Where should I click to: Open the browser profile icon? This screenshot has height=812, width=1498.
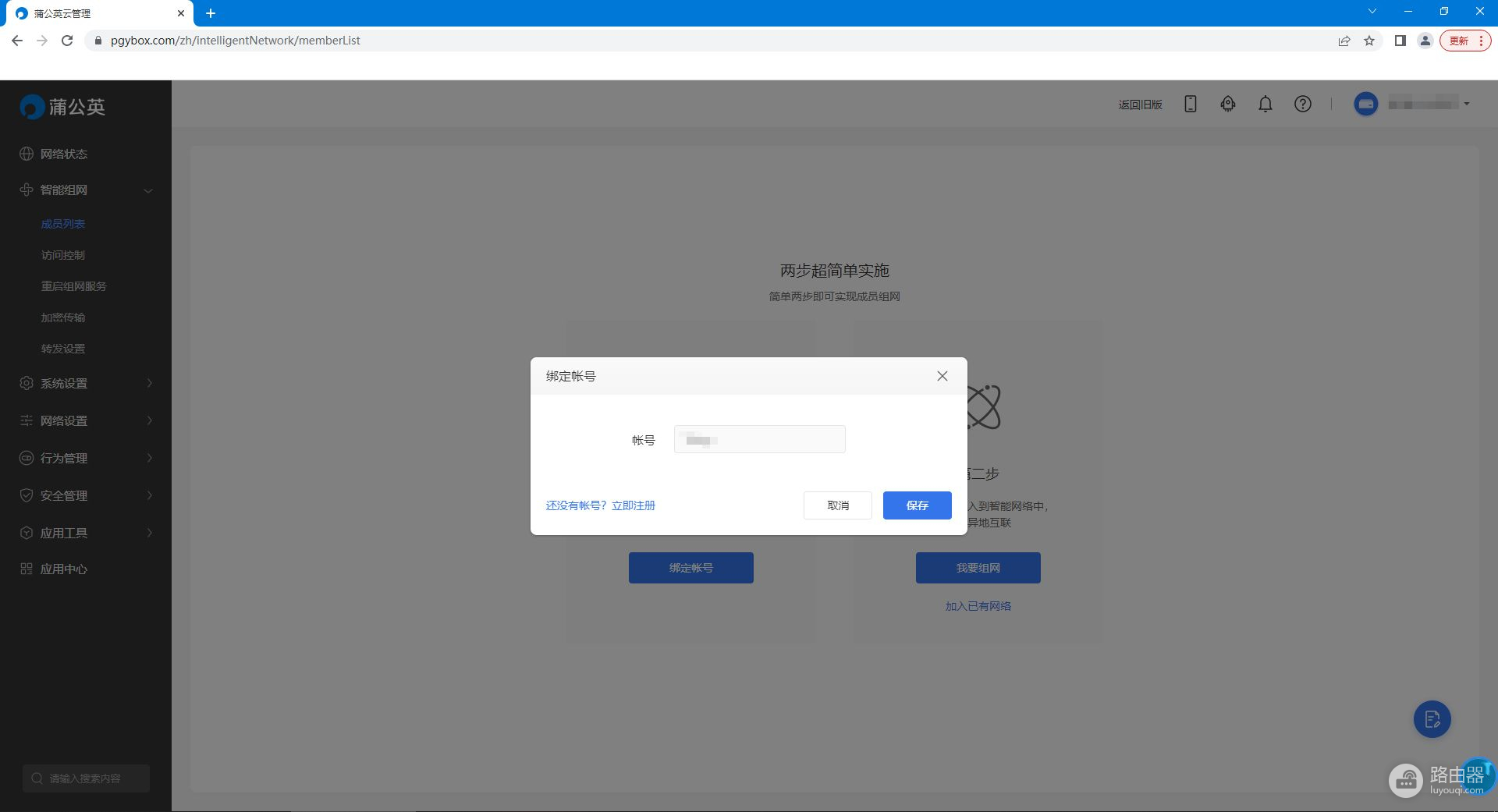[x=1425, y=41]
